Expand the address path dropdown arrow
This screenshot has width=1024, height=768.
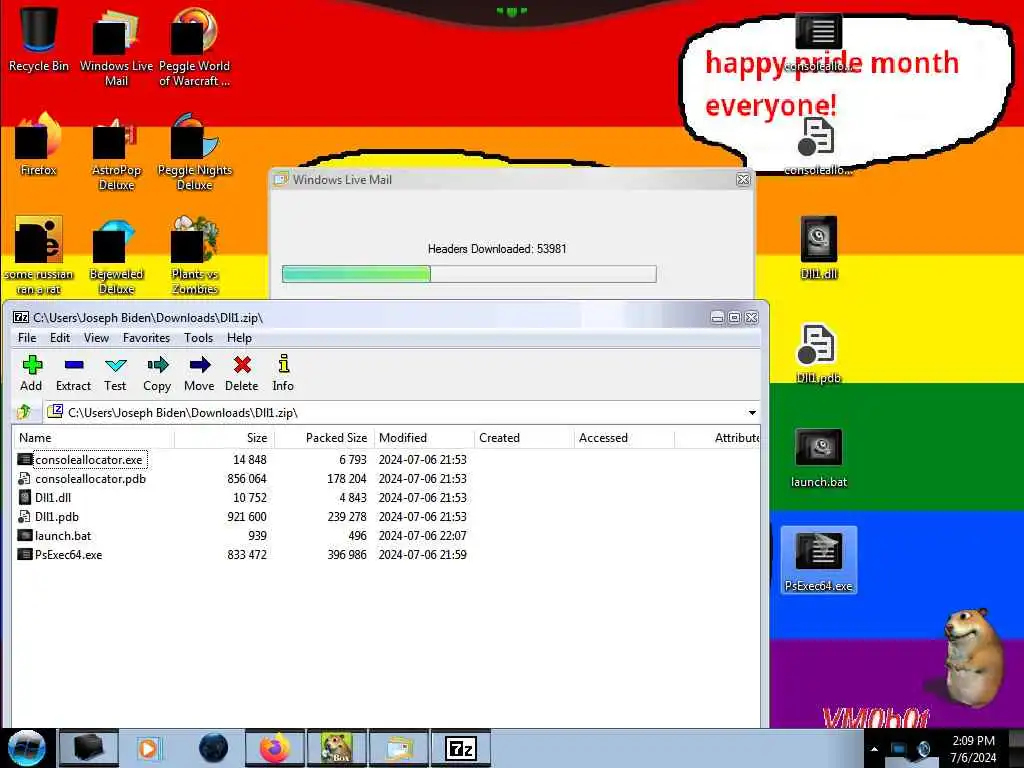(752, 413)
